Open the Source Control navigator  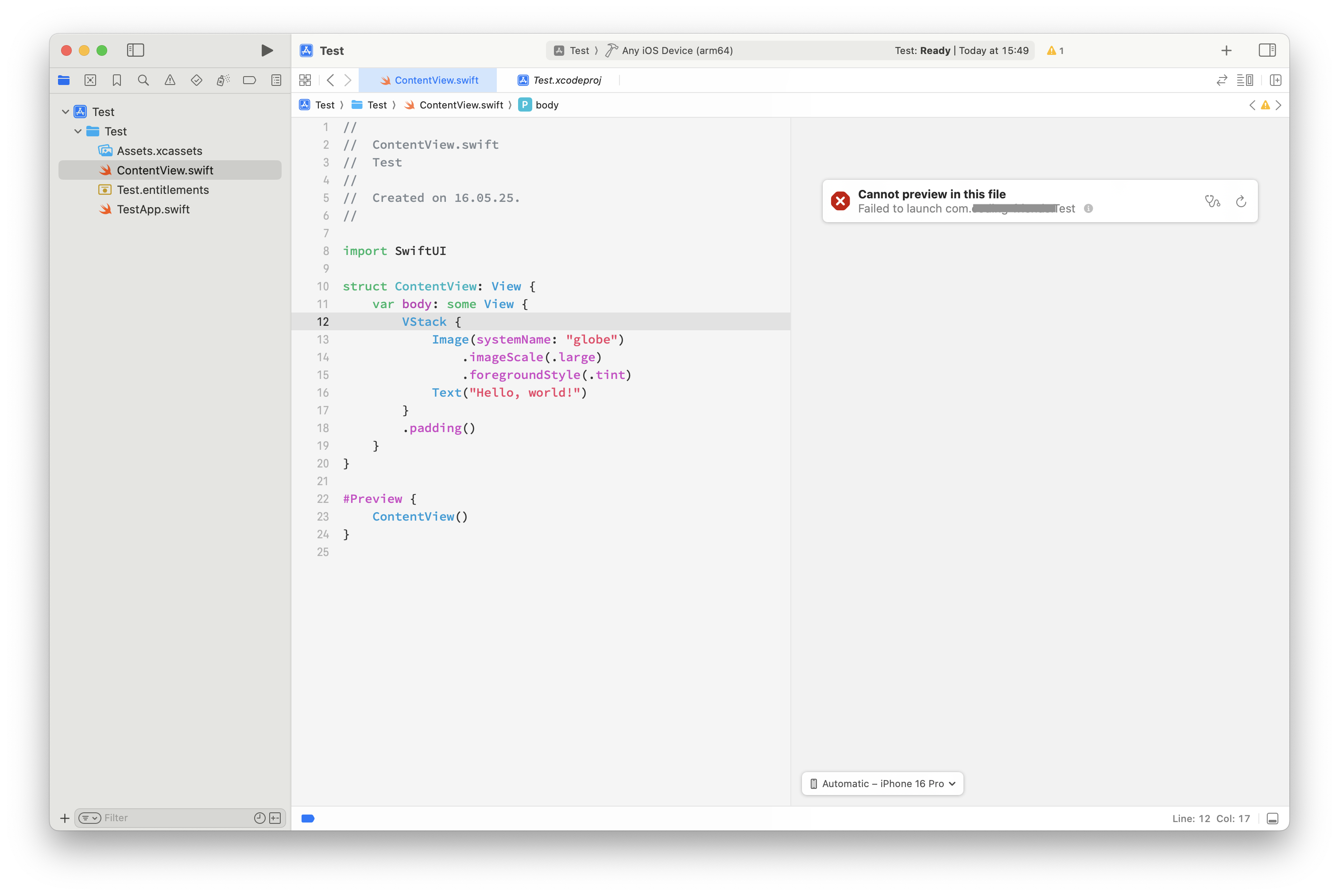click(x=90, y=80)
